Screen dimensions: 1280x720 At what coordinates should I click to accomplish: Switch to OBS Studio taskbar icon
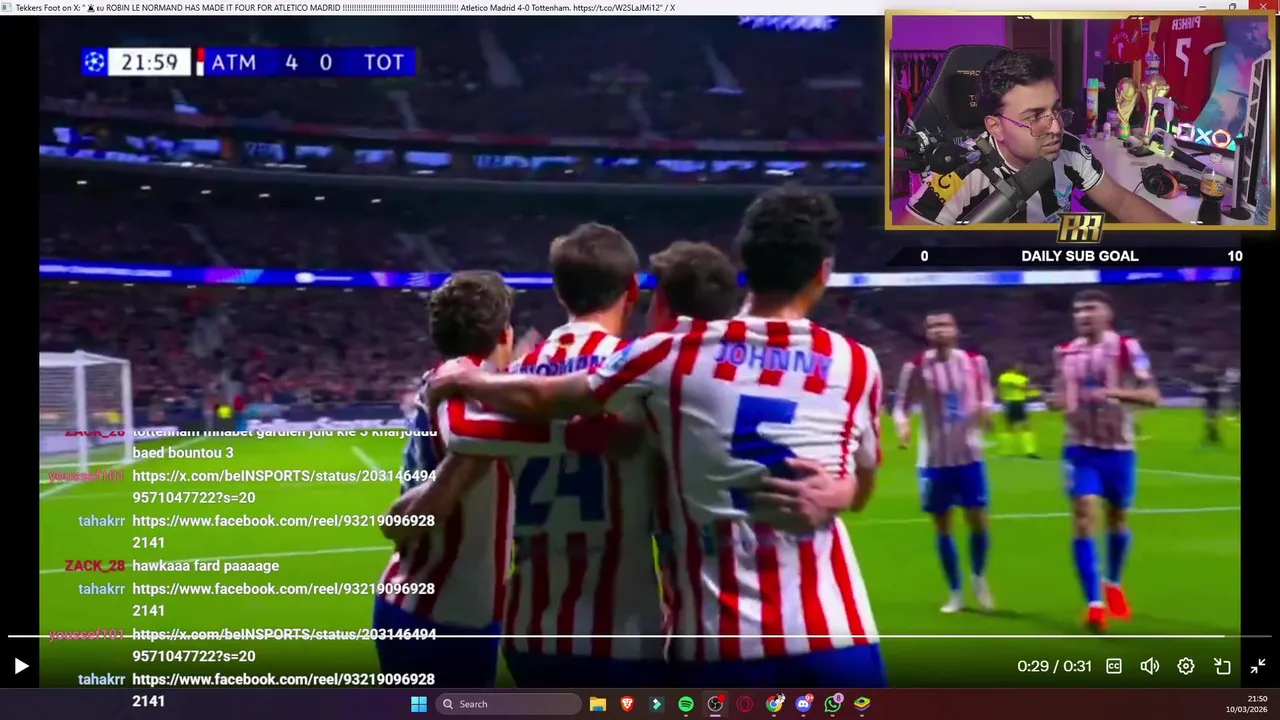715,704
